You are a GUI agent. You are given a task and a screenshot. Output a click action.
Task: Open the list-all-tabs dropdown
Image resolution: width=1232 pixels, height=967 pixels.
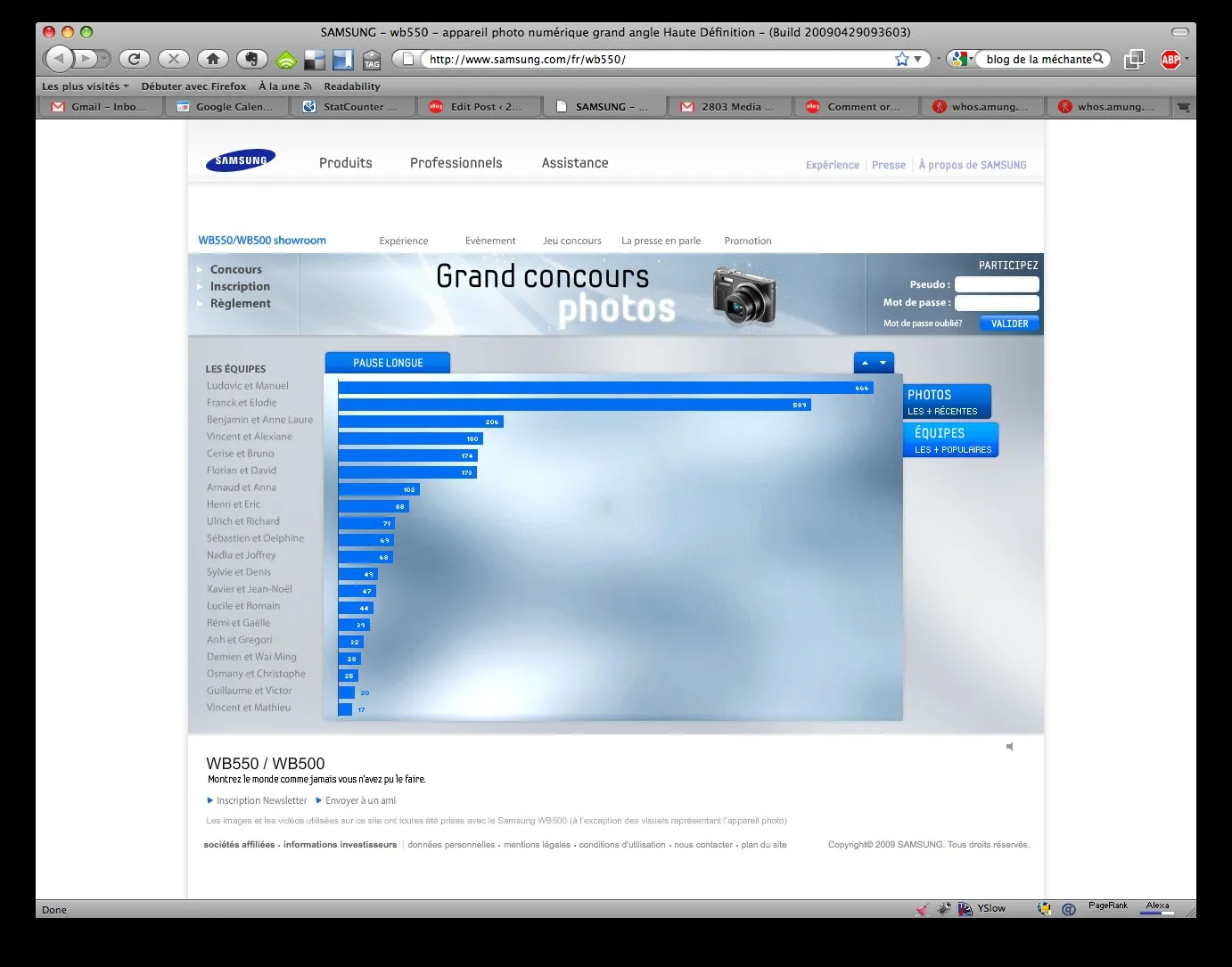(1184, 107)
